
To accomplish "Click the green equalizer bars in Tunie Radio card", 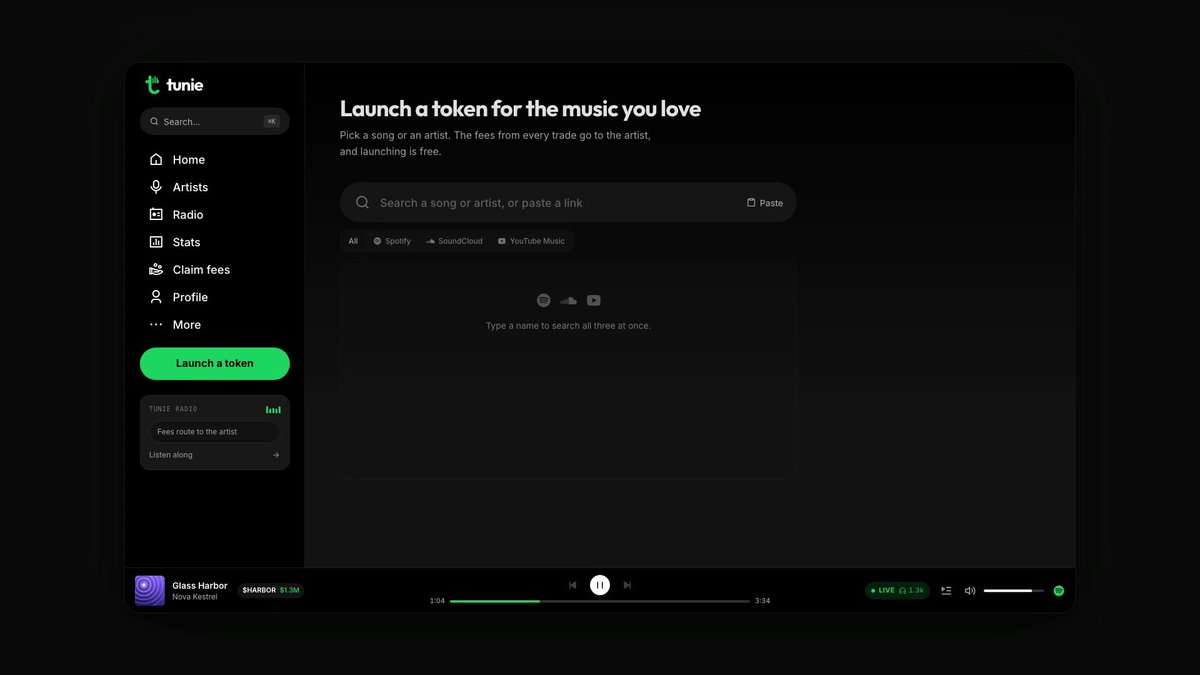I will click(x=273, y=410).
